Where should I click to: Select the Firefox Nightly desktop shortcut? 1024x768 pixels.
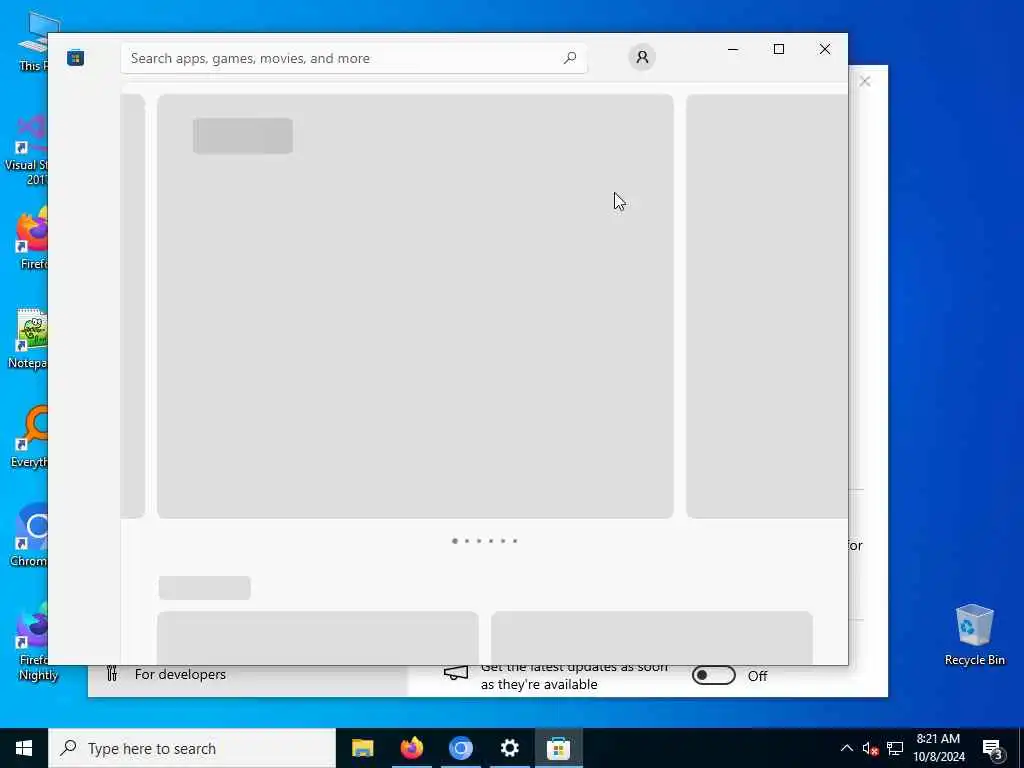coord(33,643)
